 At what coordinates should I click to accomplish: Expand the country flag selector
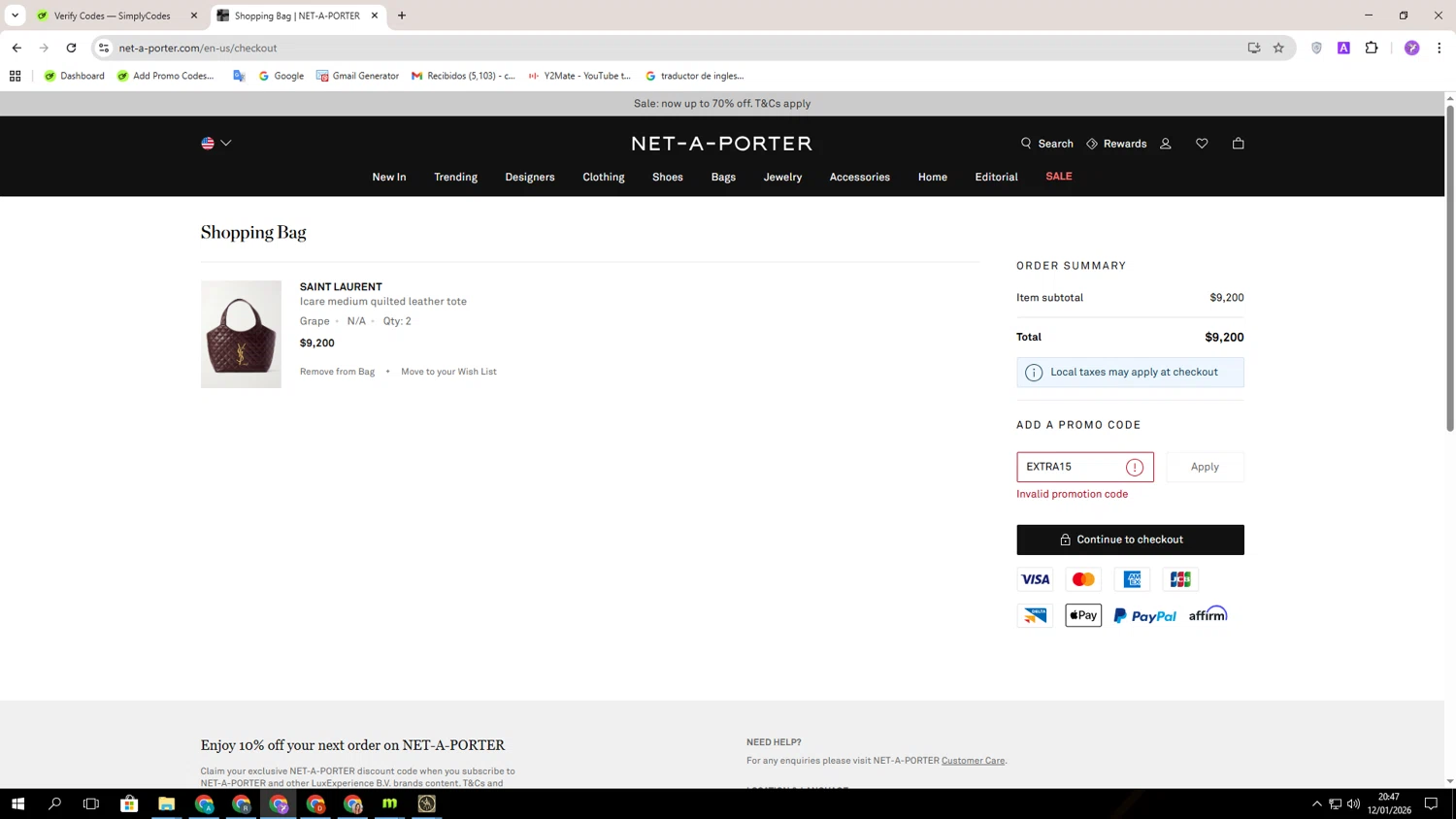(215, 144)
